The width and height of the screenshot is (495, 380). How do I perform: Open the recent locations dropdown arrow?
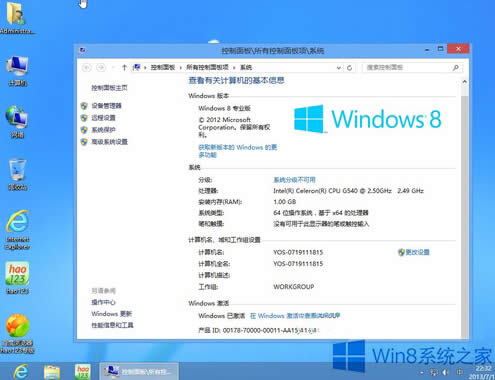[x=113, y=68]
